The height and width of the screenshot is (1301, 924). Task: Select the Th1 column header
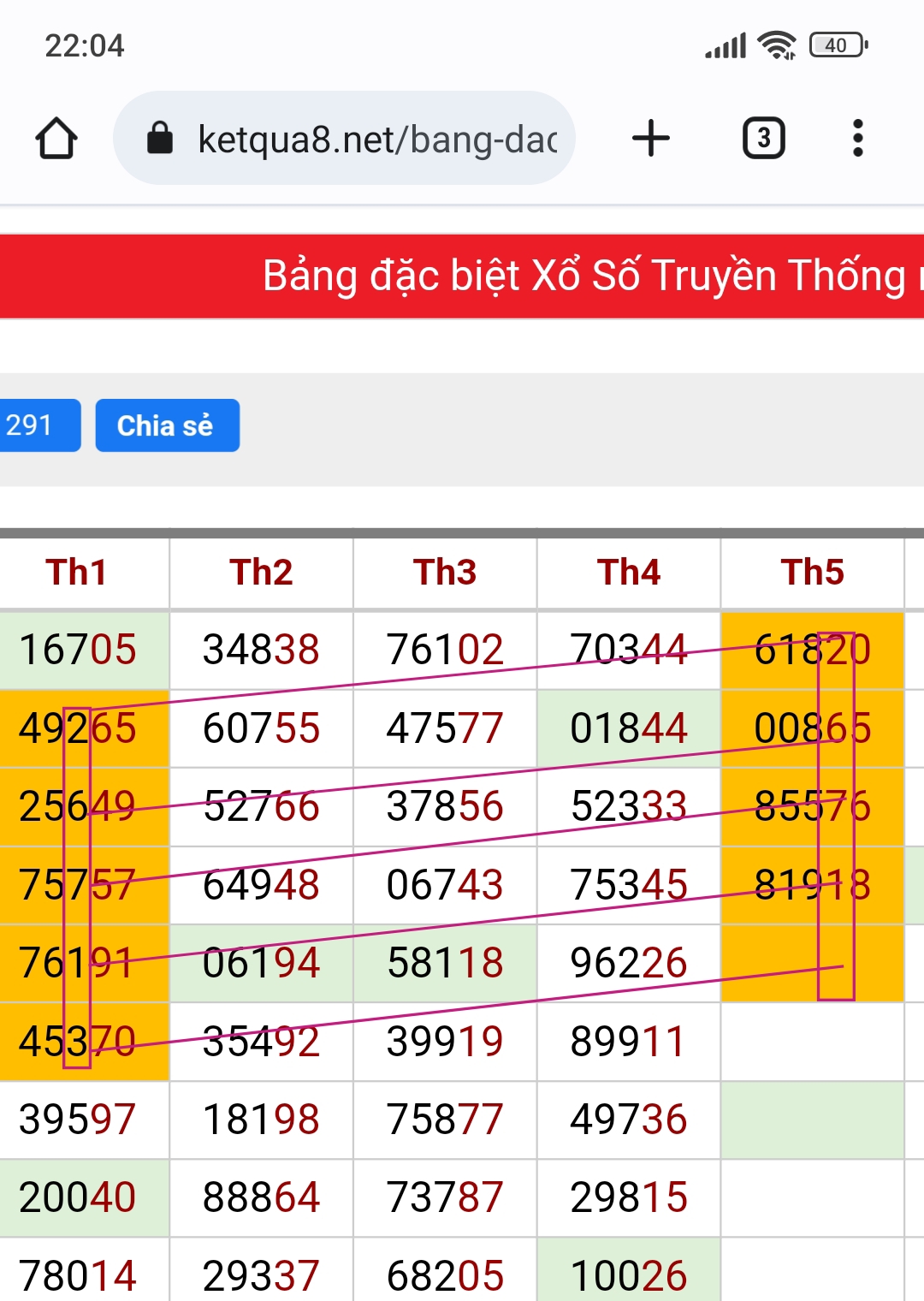tap(77, 573)
